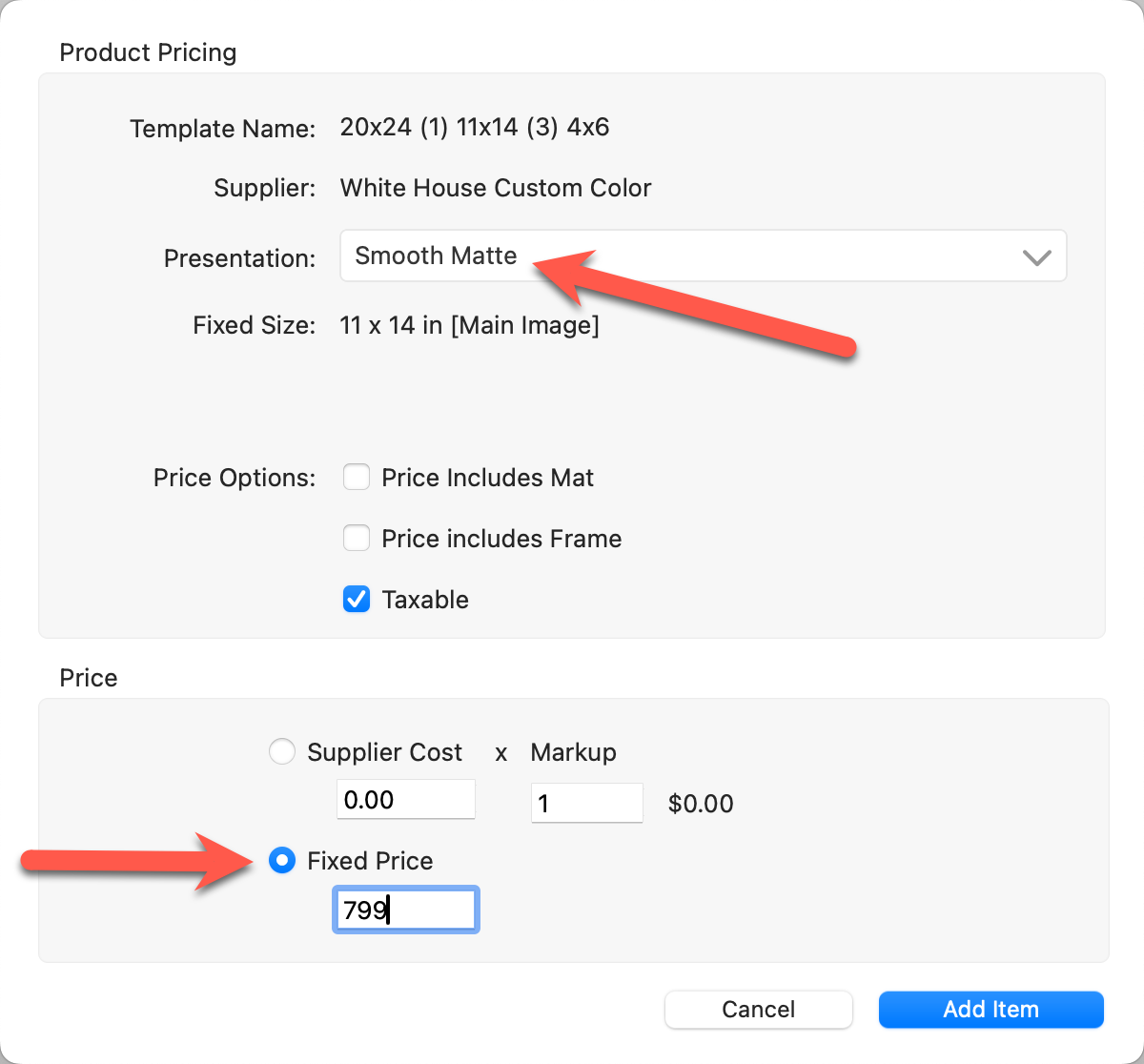The image size is (1144, 1064).
Task: Click the blue Add Item button
Action: click(x=991, y=1009)
